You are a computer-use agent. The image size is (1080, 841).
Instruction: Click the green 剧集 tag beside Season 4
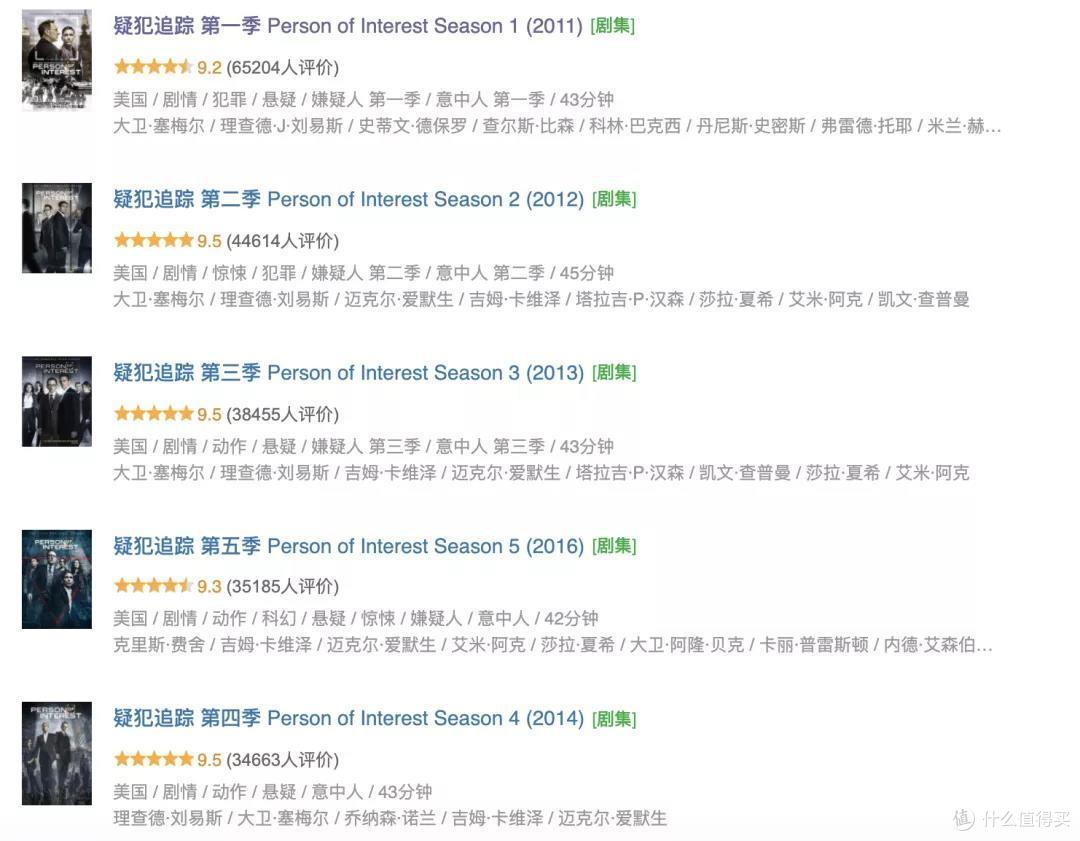614,719
